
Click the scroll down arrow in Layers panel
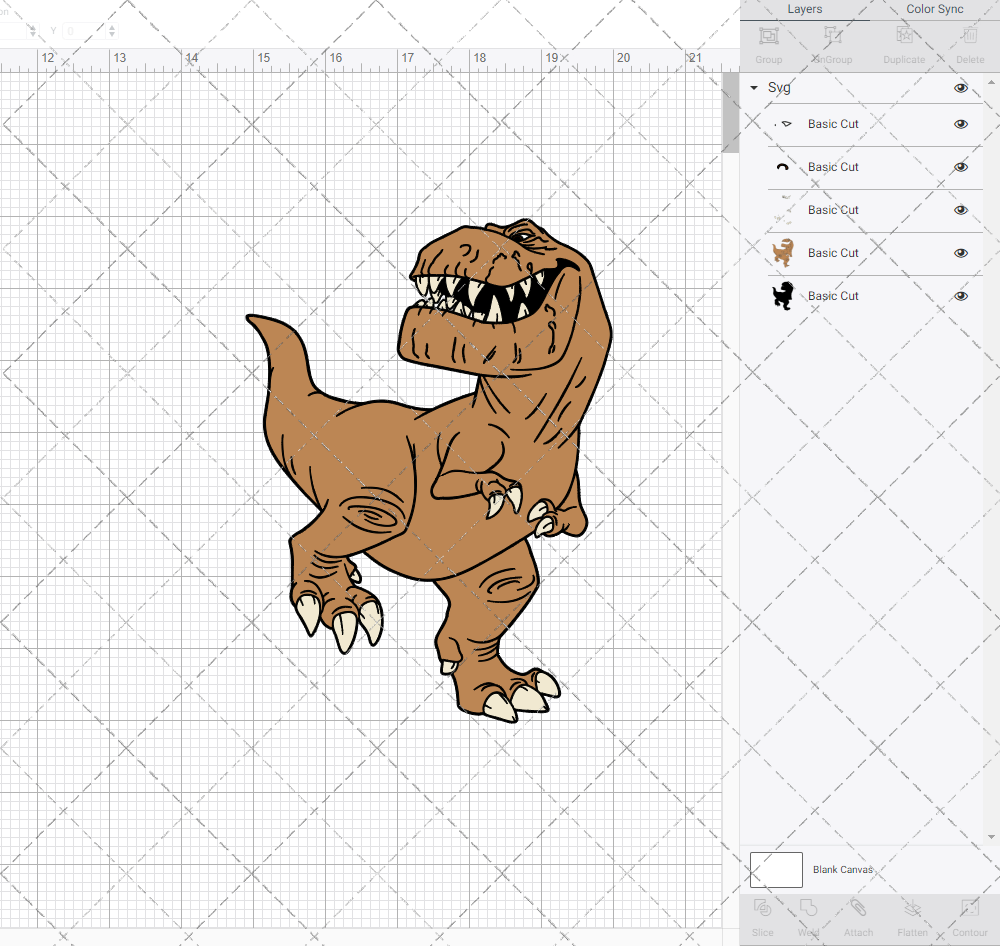click(990, 836)
